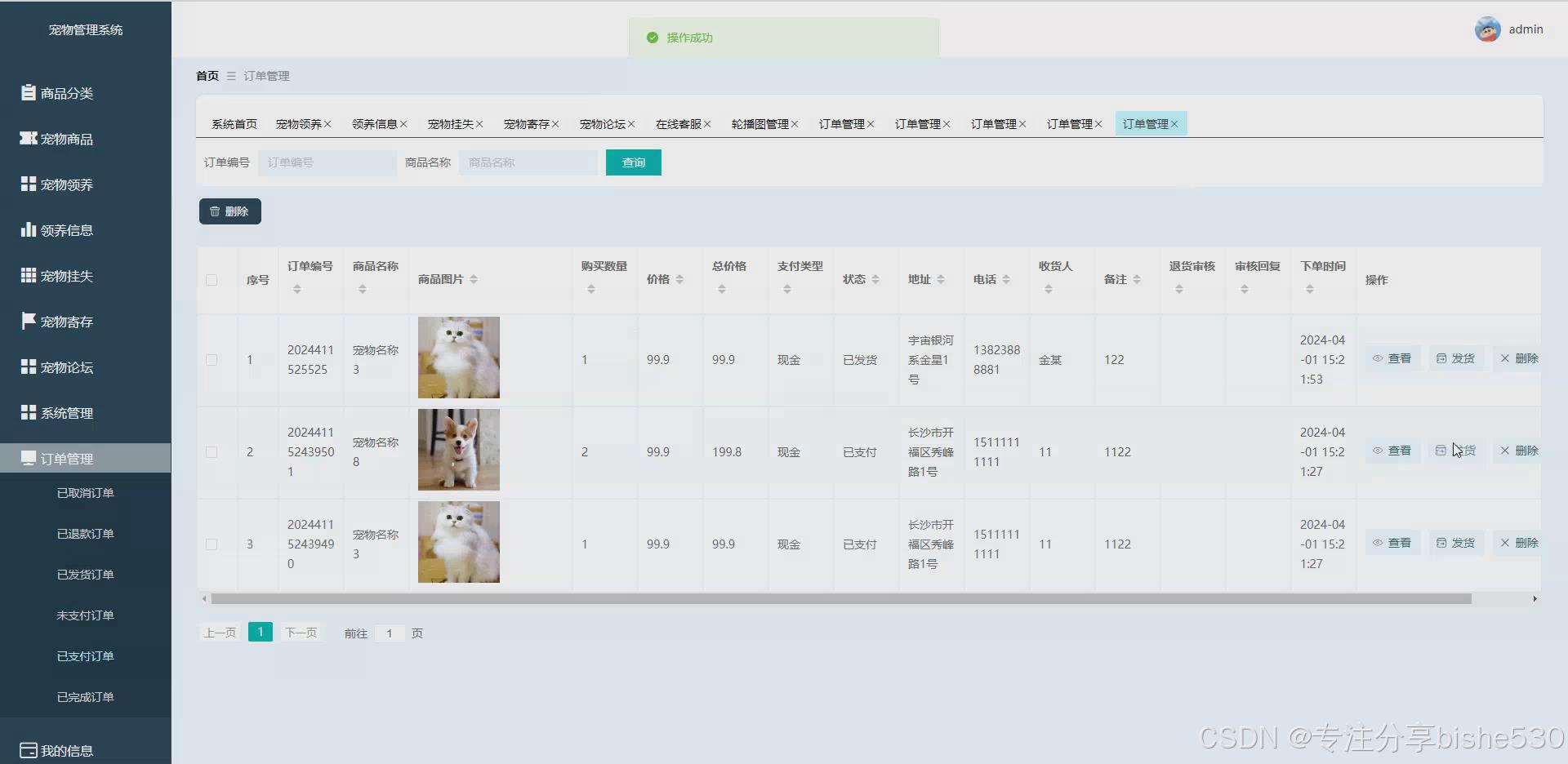Switch to the 在线客服 tab

(x=678, y=124)
